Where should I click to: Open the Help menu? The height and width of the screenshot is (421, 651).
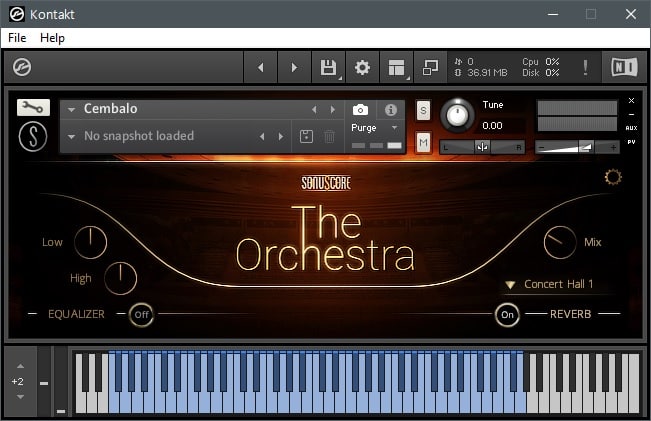click(x=52, y=38)
